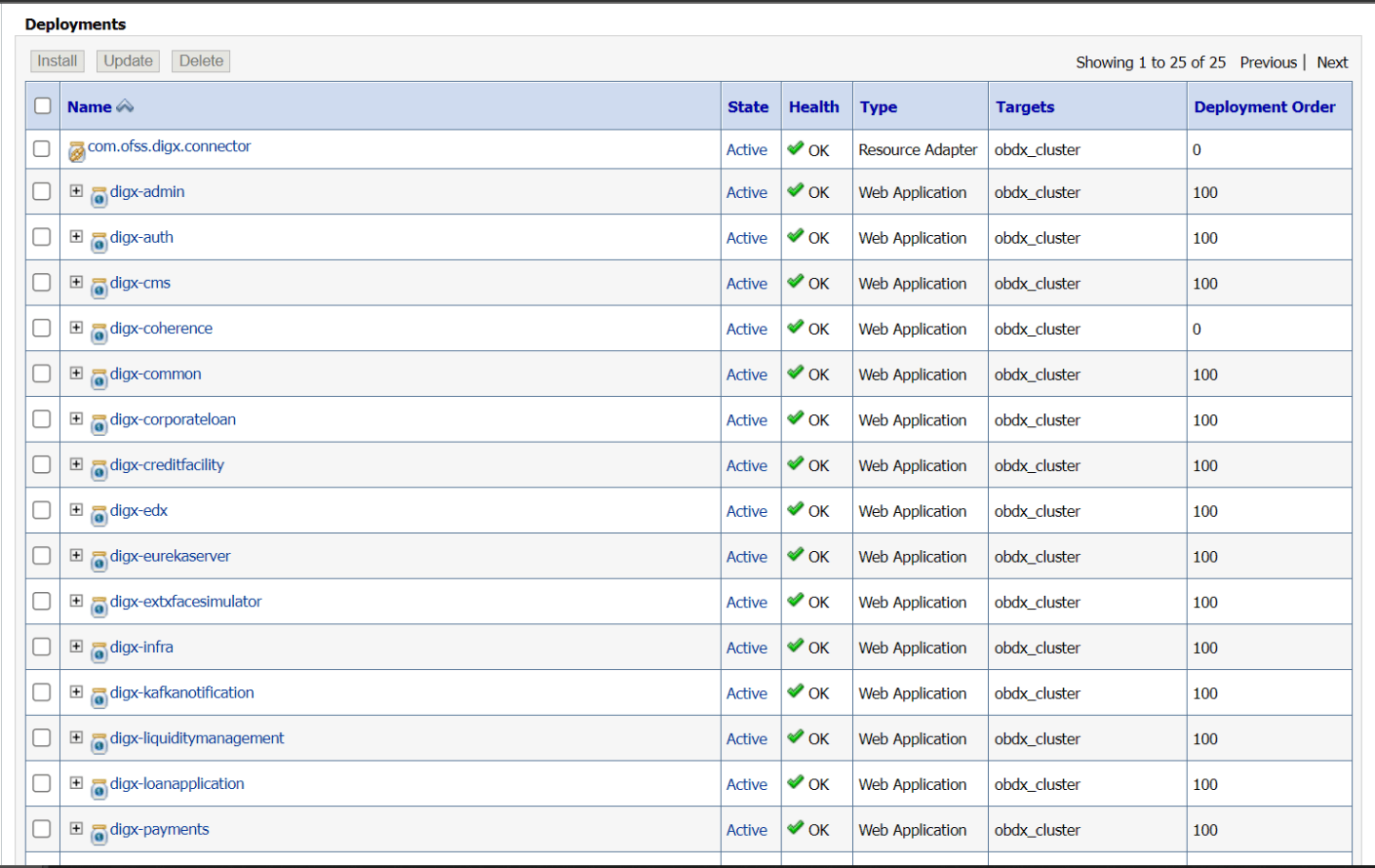
Task: Expand the digx-corporateloan row
Action: 76,419
